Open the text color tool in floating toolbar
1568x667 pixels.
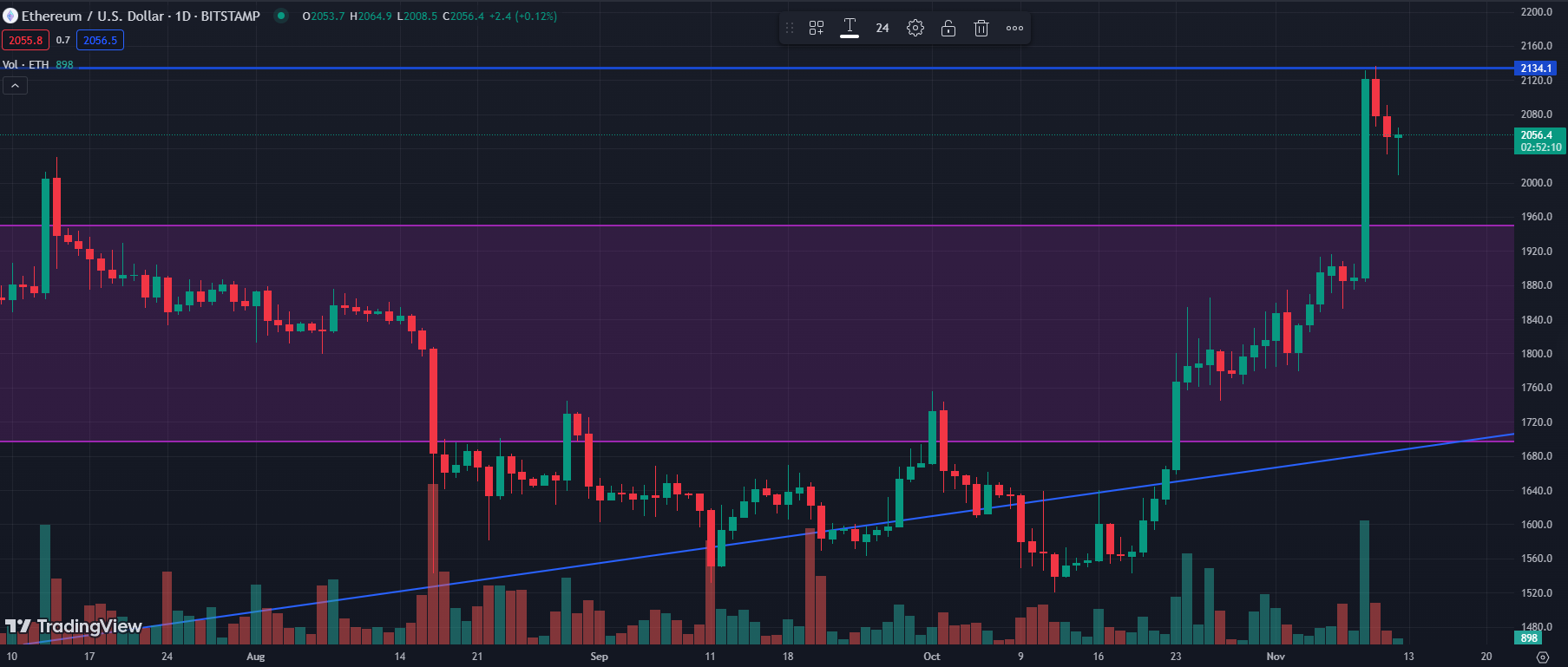(x=850, y=29)
